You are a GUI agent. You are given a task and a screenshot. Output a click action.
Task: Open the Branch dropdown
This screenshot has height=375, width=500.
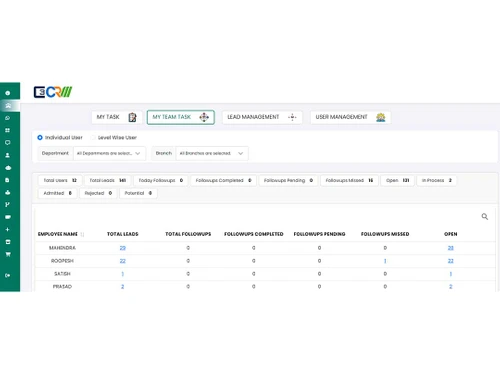212,153
